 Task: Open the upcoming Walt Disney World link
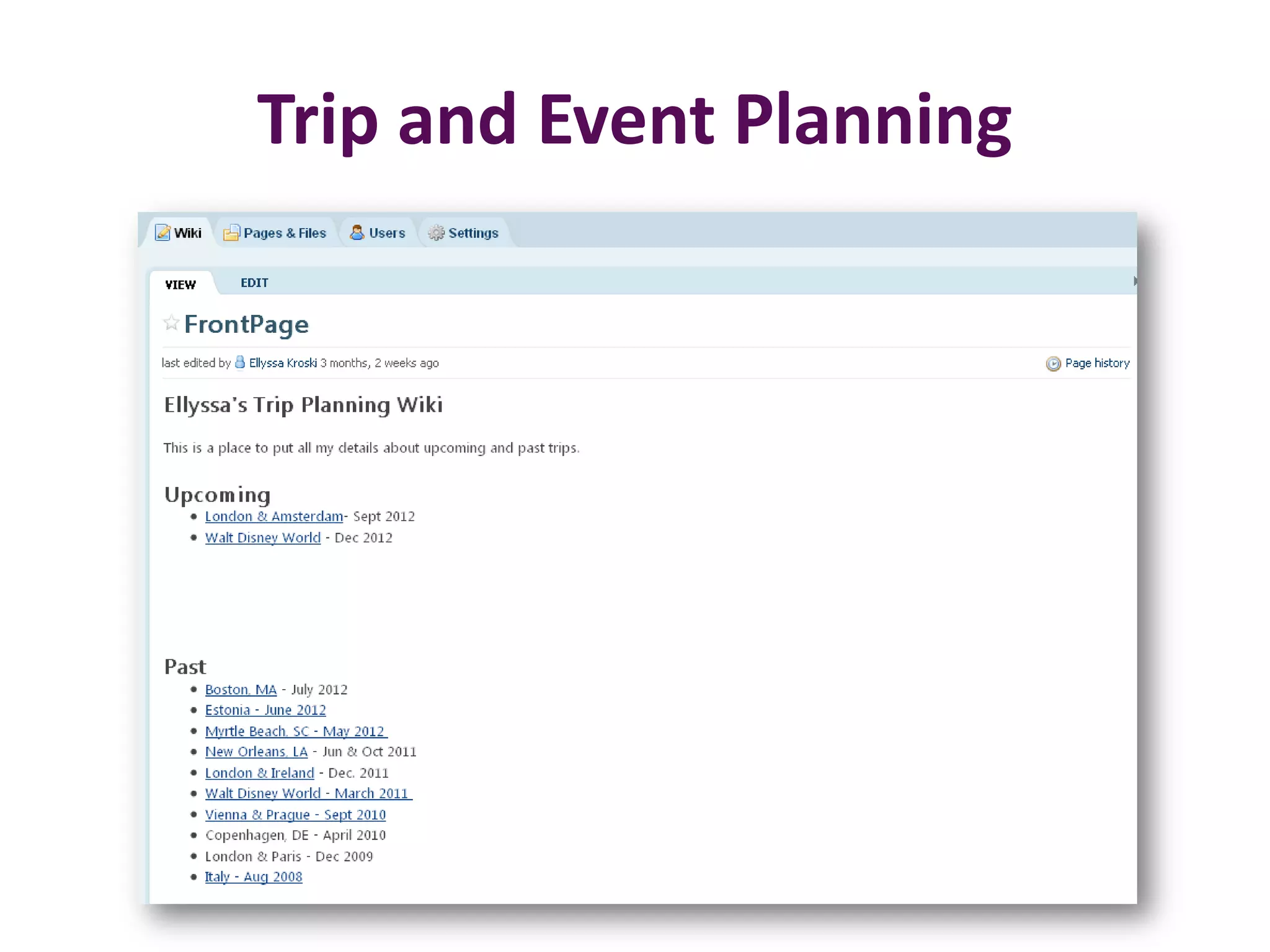263,537
